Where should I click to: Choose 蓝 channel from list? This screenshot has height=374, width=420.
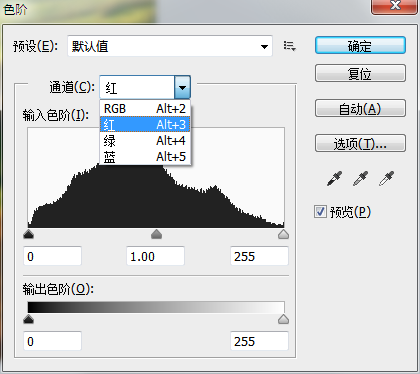[145, 156]
